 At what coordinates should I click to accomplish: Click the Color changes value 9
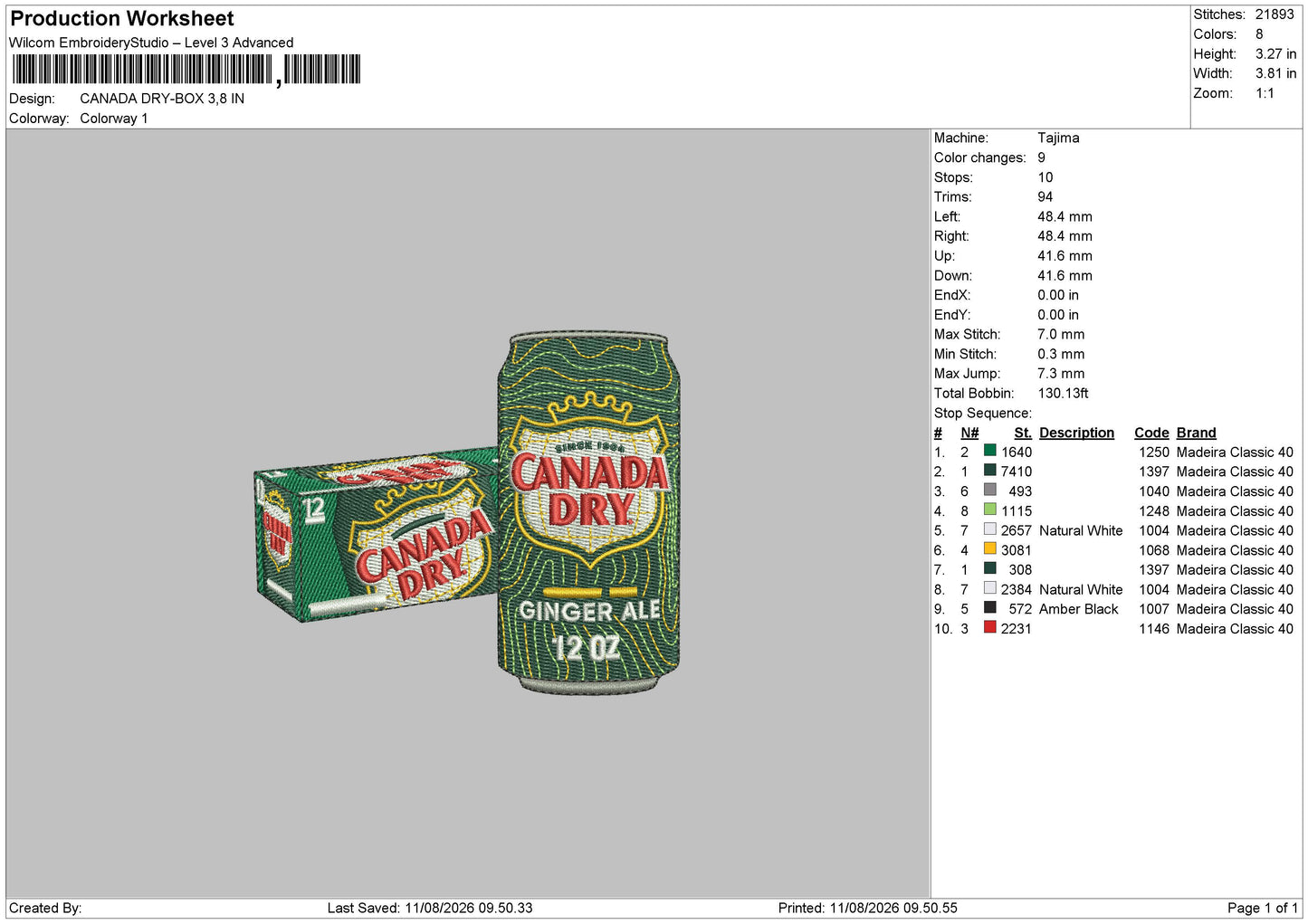click(1042, 157)
